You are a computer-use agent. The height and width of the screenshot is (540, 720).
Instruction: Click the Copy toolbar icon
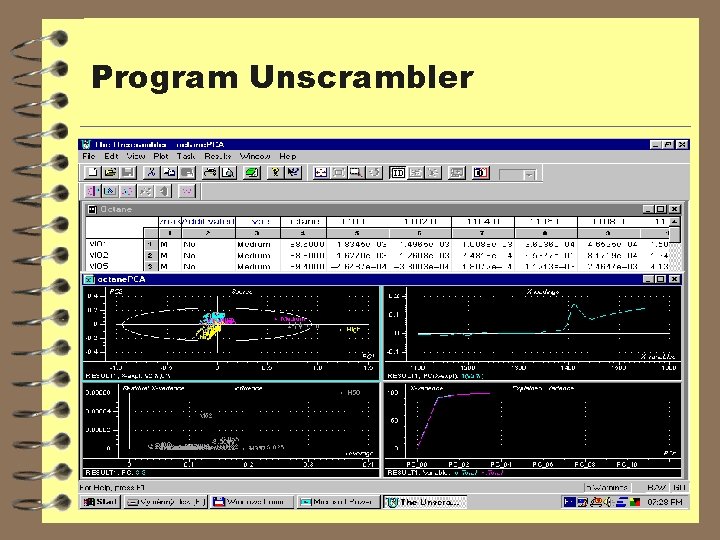click(169, 173)
